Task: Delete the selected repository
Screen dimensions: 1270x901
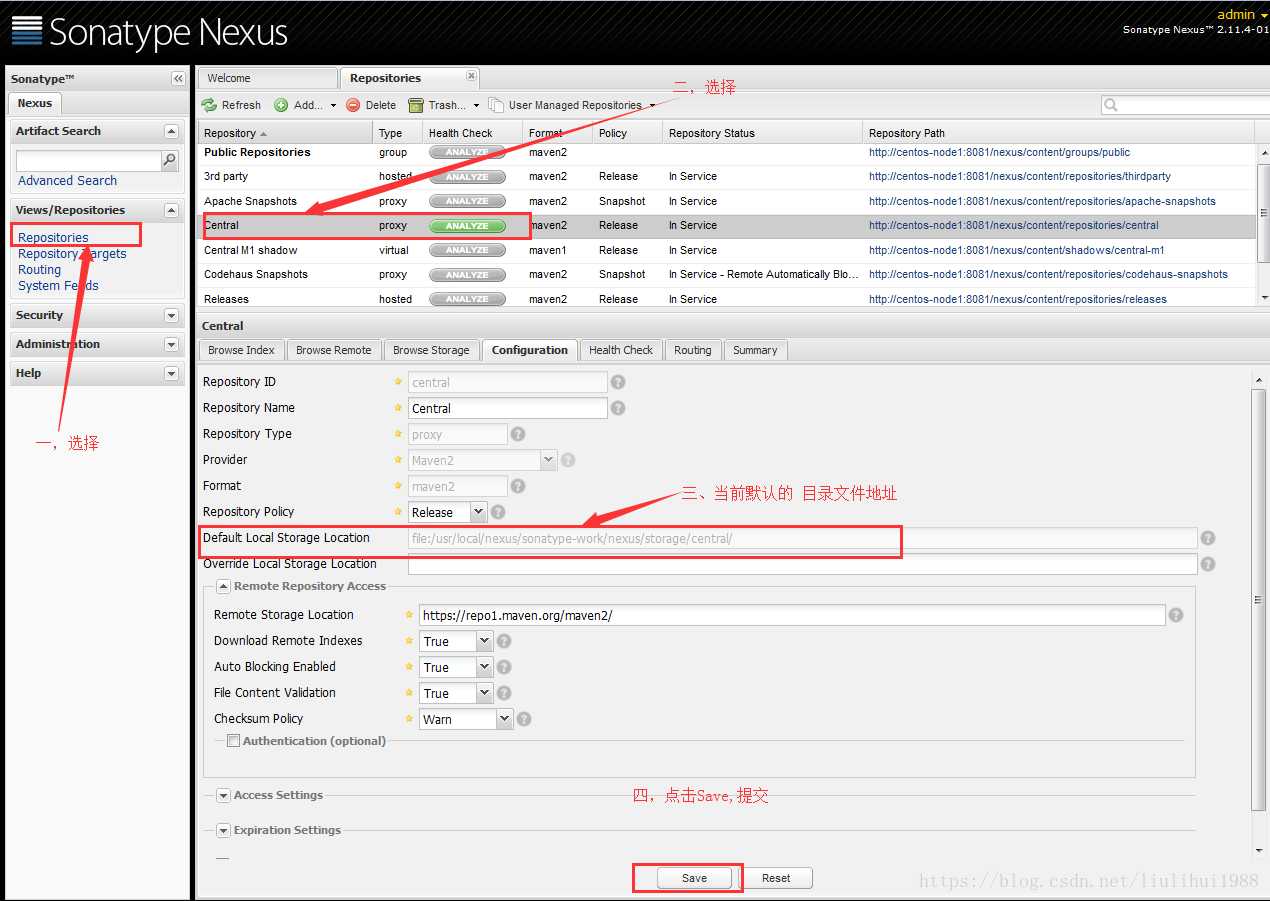Action: pyautogui.click(x=371, y=105)
